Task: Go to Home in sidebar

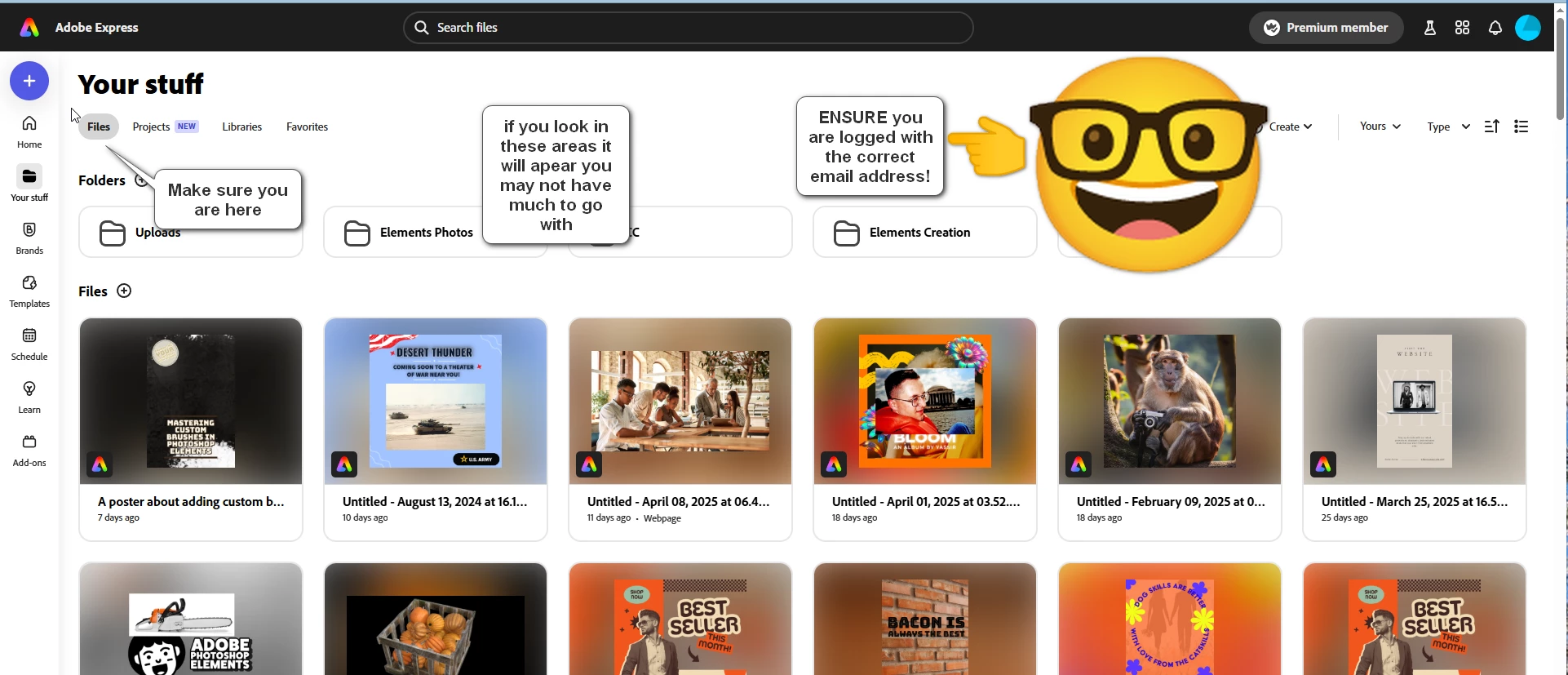Action: point(29,132)
